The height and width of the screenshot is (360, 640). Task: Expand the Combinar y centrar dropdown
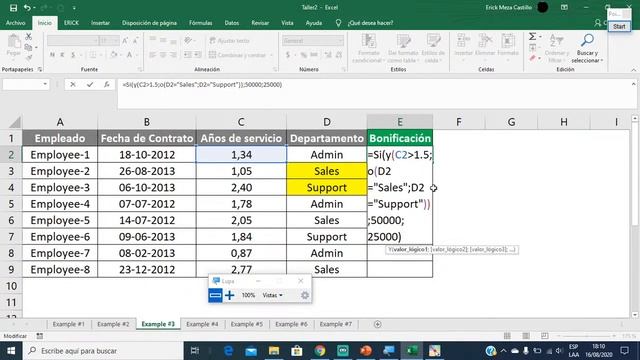pyautogui.click(x=272, y=55)
